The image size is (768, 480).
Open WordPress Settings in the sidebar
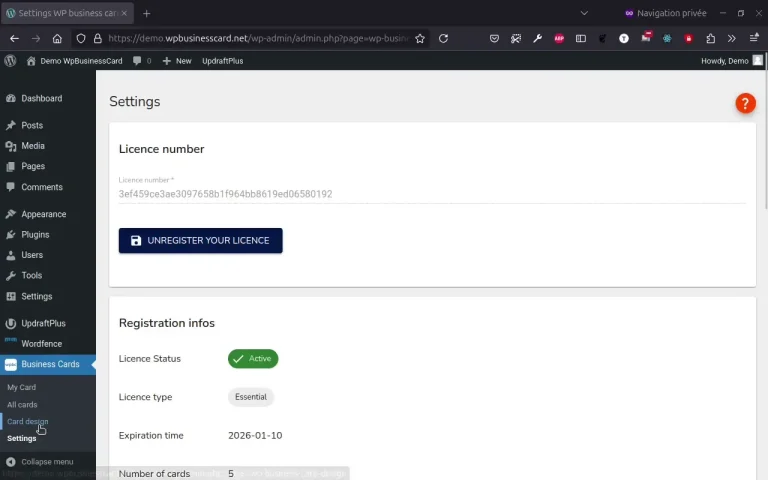36,296
